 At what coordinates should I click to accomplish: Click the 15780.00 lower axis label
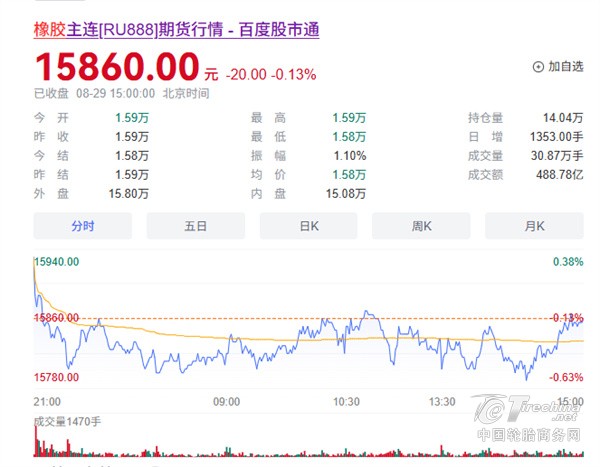click(56, 377)
